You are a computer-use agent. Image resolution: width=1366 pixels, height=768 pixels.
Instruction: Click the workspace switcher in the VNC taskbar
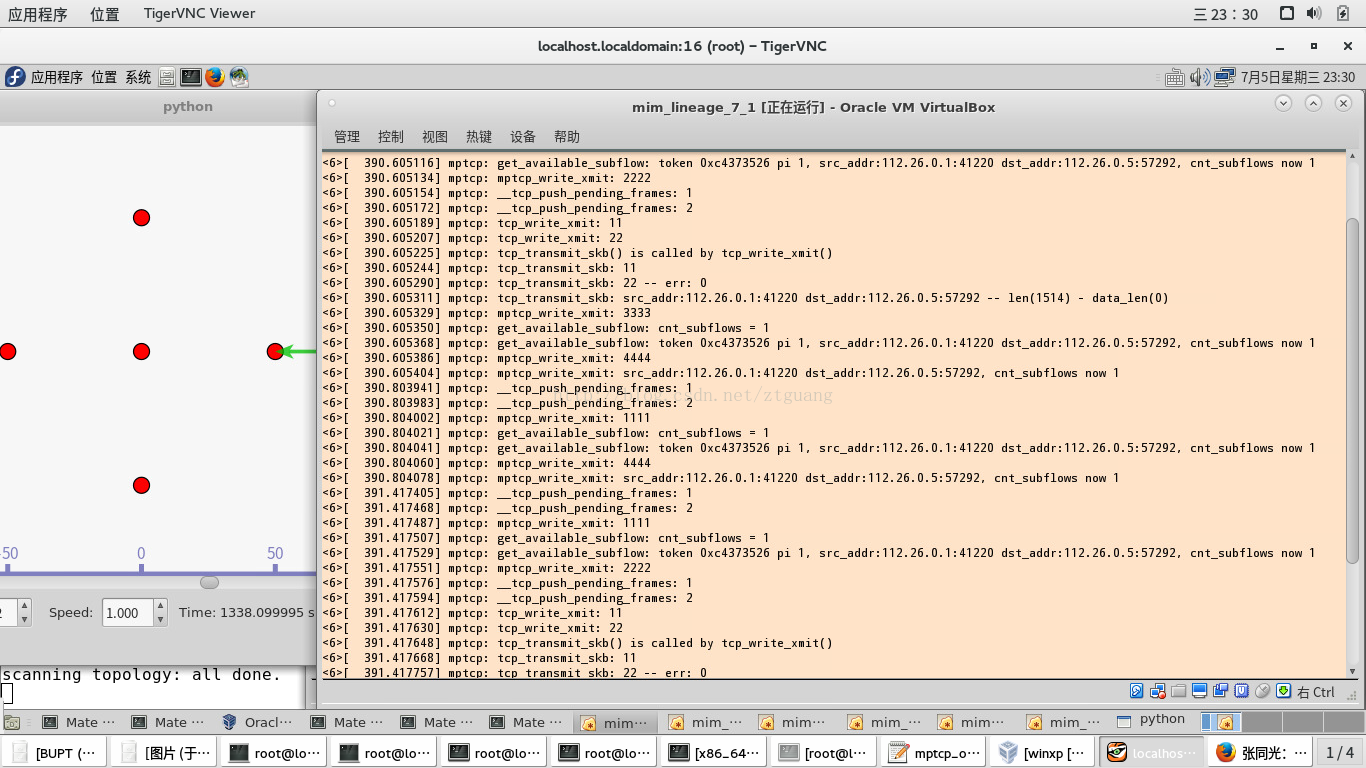[1282, 722]
